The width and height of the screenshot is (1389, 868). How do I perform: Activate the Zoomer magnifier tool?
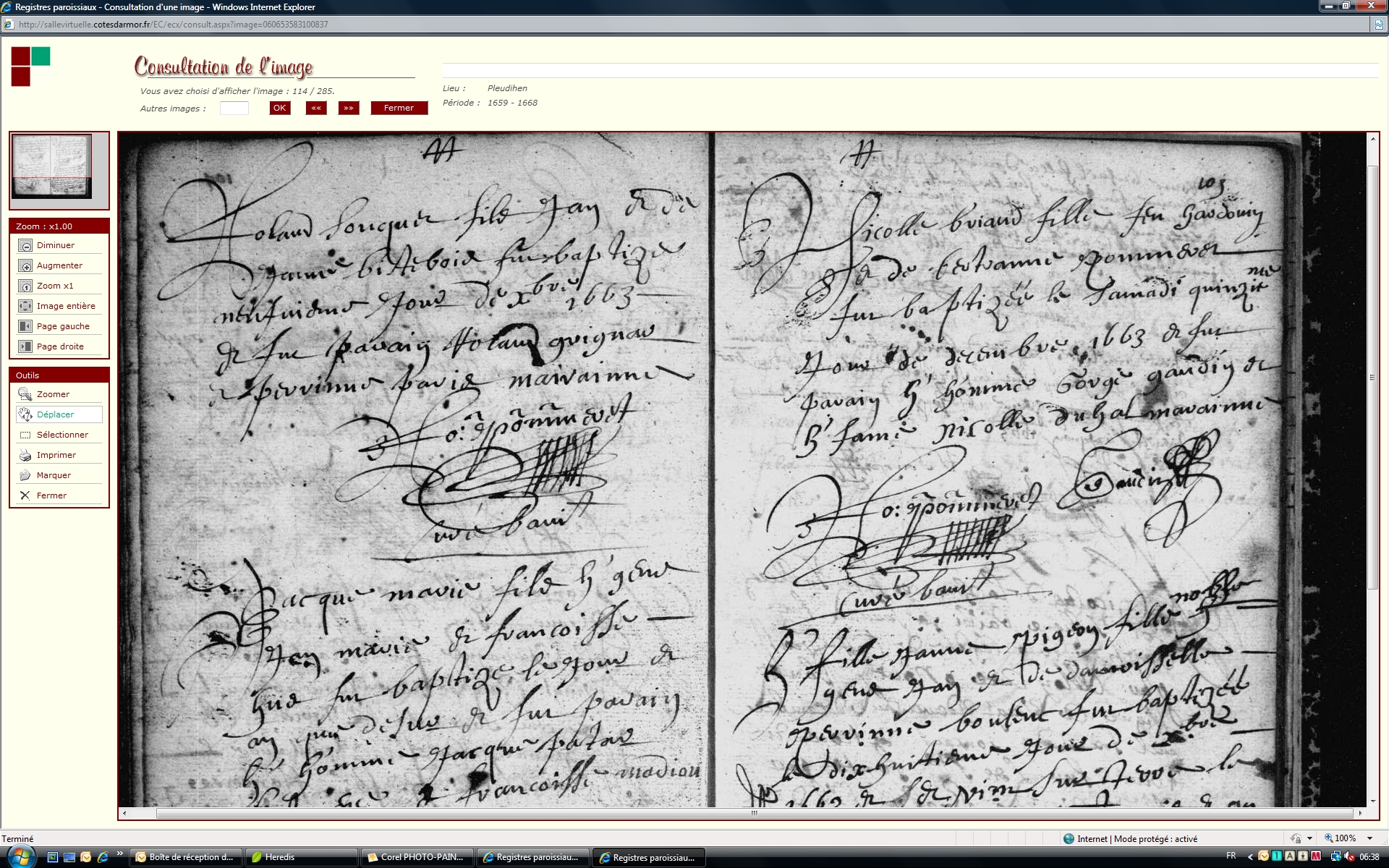tap(25, 395)
